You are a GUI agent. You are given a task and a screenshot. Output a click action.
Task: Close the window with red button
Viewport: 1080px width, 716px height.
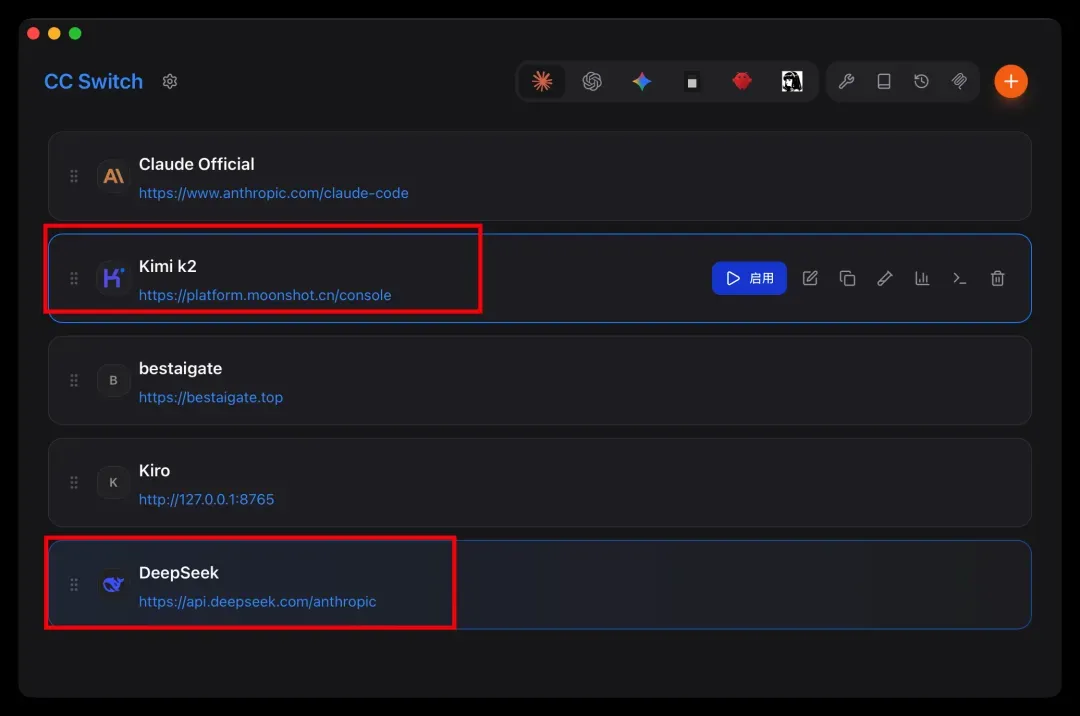[x=33, y=33]
